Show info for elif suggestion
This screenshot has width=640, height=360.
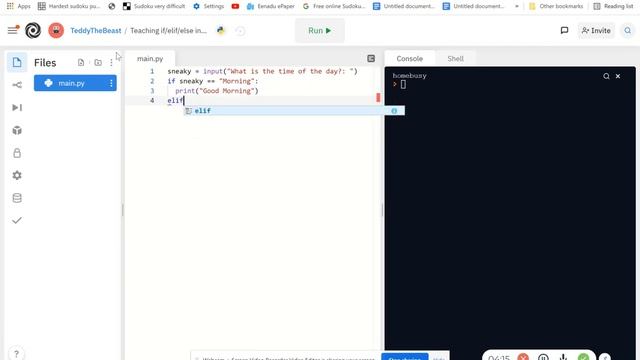point(394,111)
